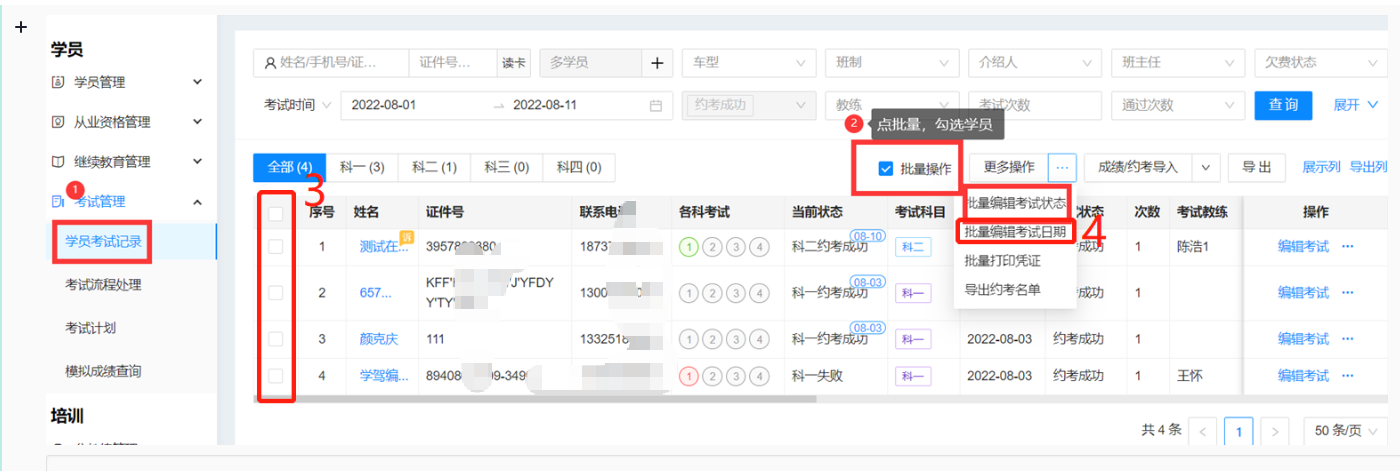Open the 班主任 dropdown

coord(1177,63)
